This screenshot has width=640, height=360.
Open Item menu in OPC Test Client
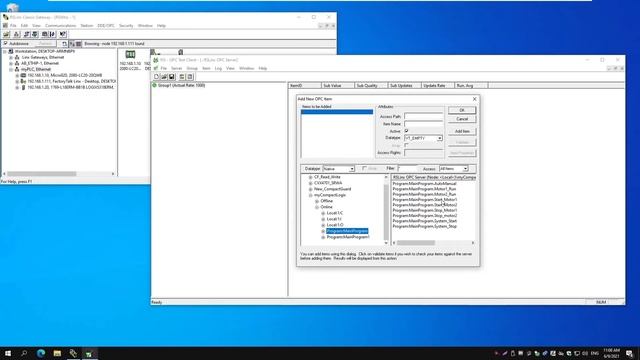(x=206, y=68)
